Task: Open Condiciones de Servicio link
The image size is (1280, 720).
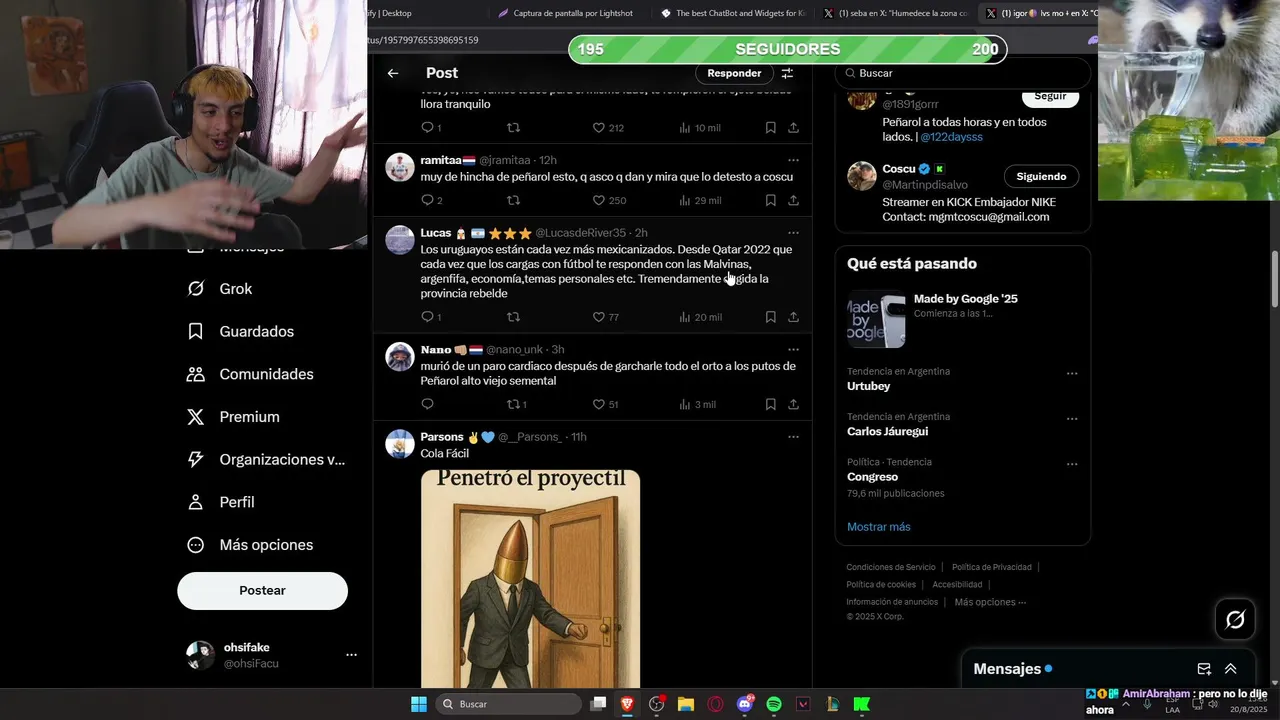Action: pyautogui.click(x=891, y=567)
